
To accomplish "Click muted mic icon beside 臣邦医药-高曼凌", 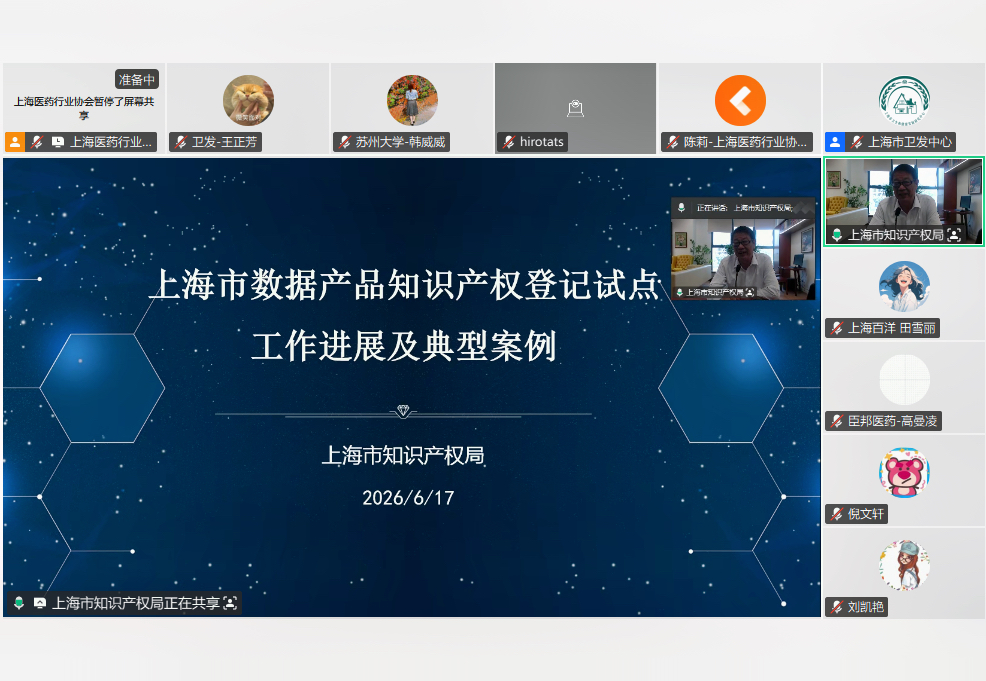I will tap(836, 421).
